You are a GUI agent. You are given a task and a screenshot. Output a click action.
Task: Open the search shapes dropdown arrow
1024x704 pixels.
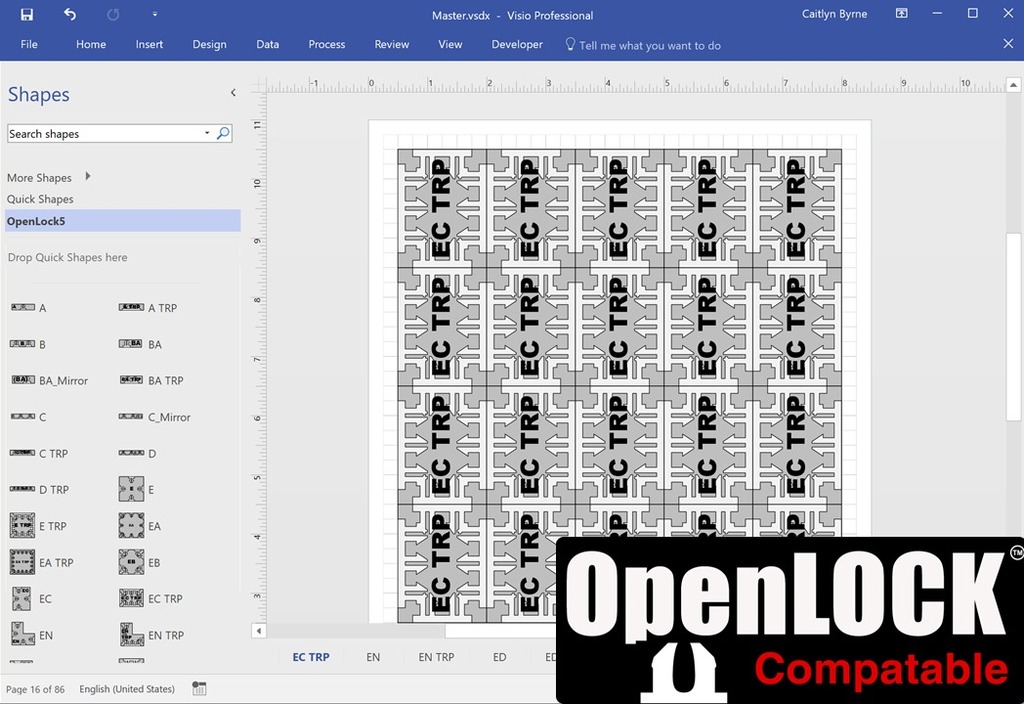click(207, 133)
